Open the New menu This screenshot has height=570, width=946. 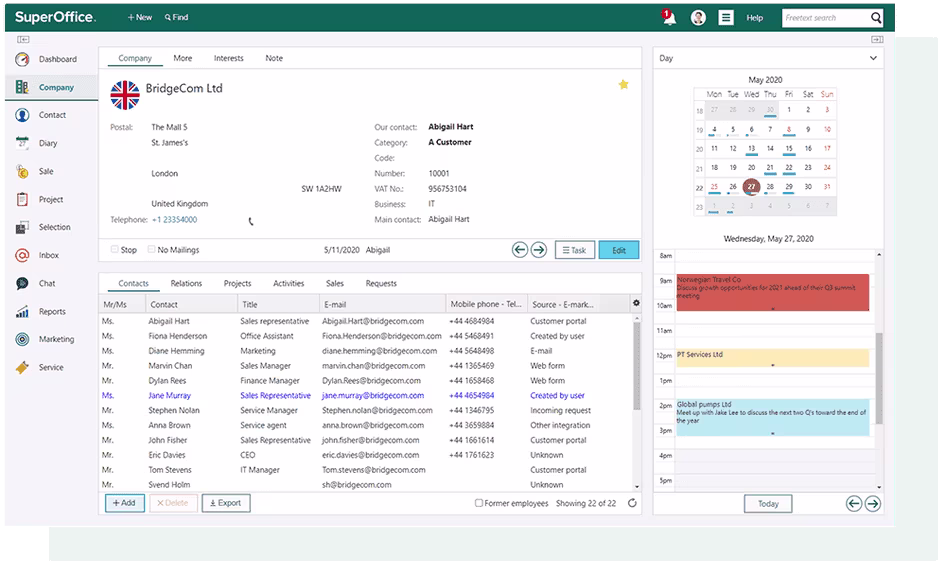[139, 17]
